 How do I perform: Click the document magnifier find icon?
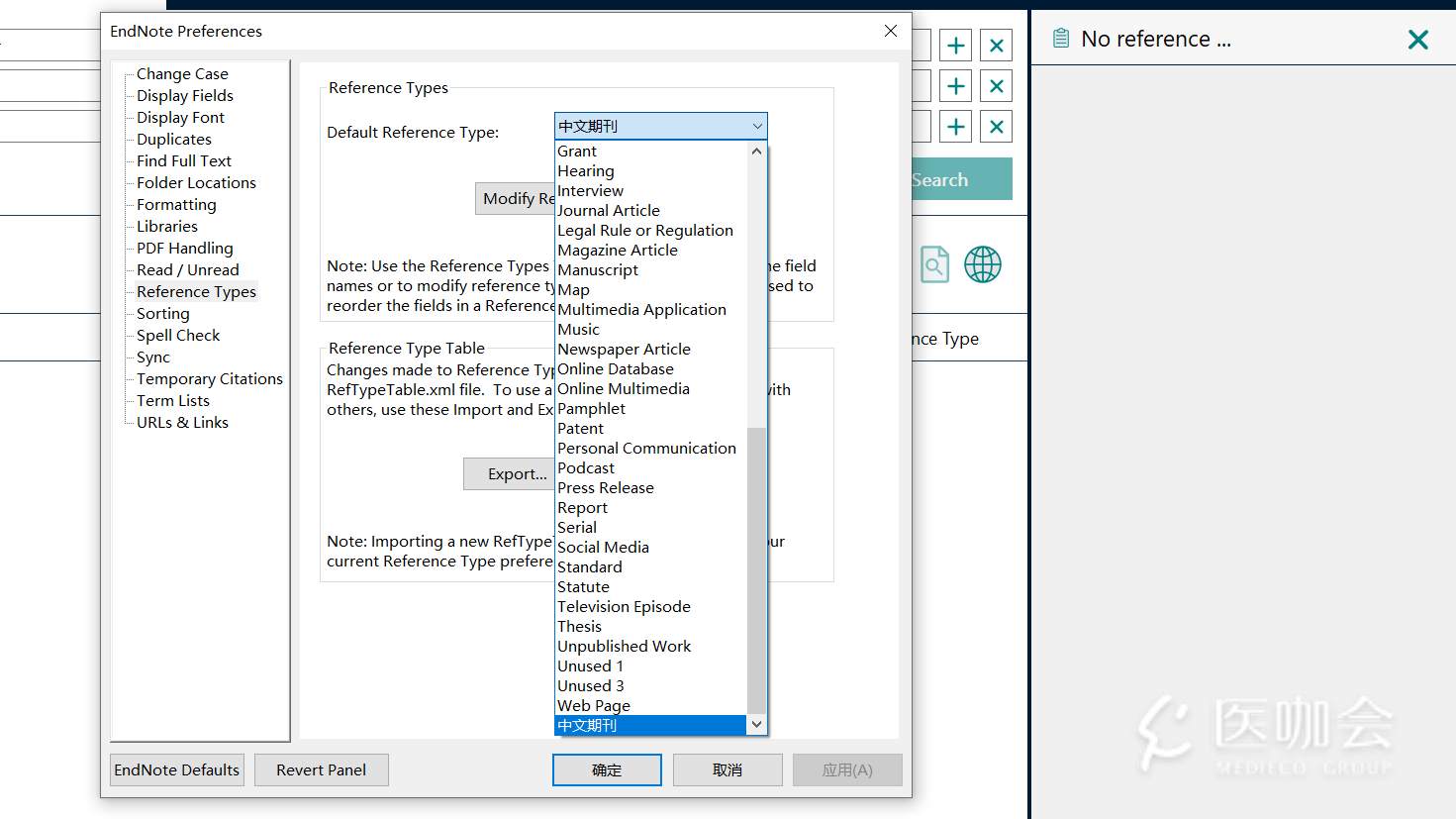coord(934,264)
